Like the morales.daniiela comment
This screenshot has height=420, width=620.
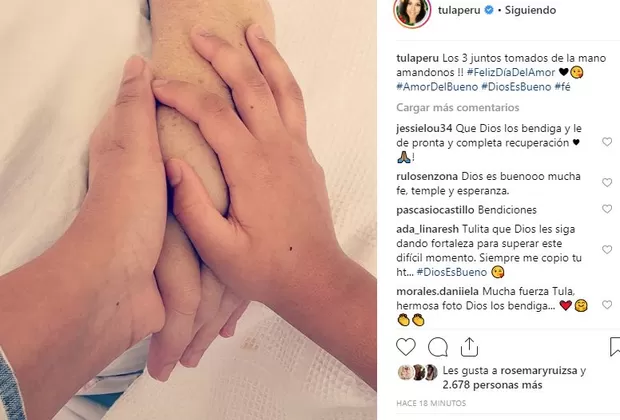607,305
